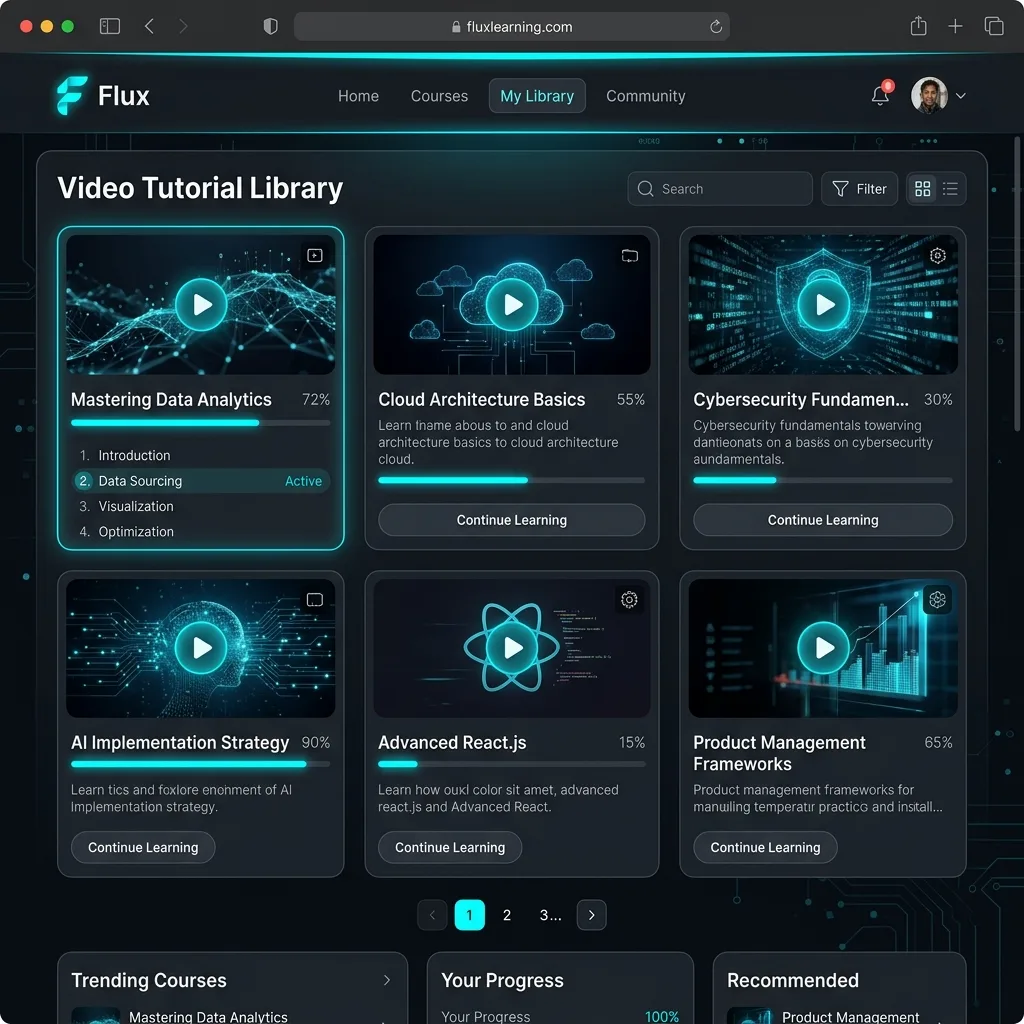
Task: Go to page 3 in pagination
Action: pyautogui.click(x=551, y=915)
